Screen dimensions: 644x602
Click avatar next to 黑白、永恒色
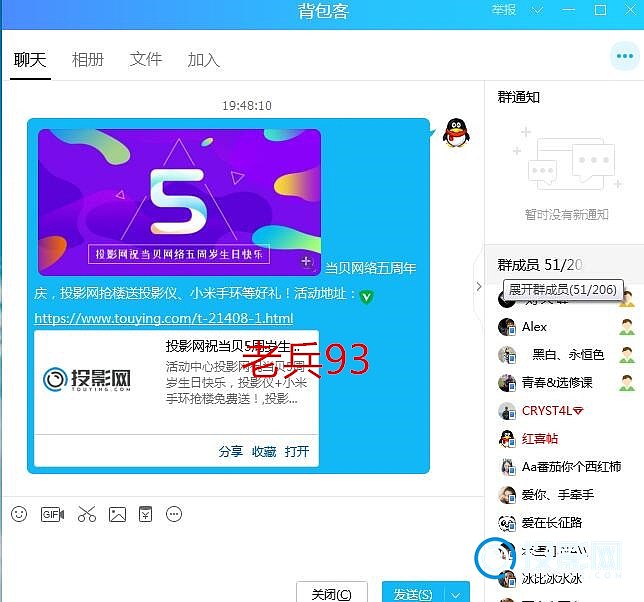(x=506, y=355)
